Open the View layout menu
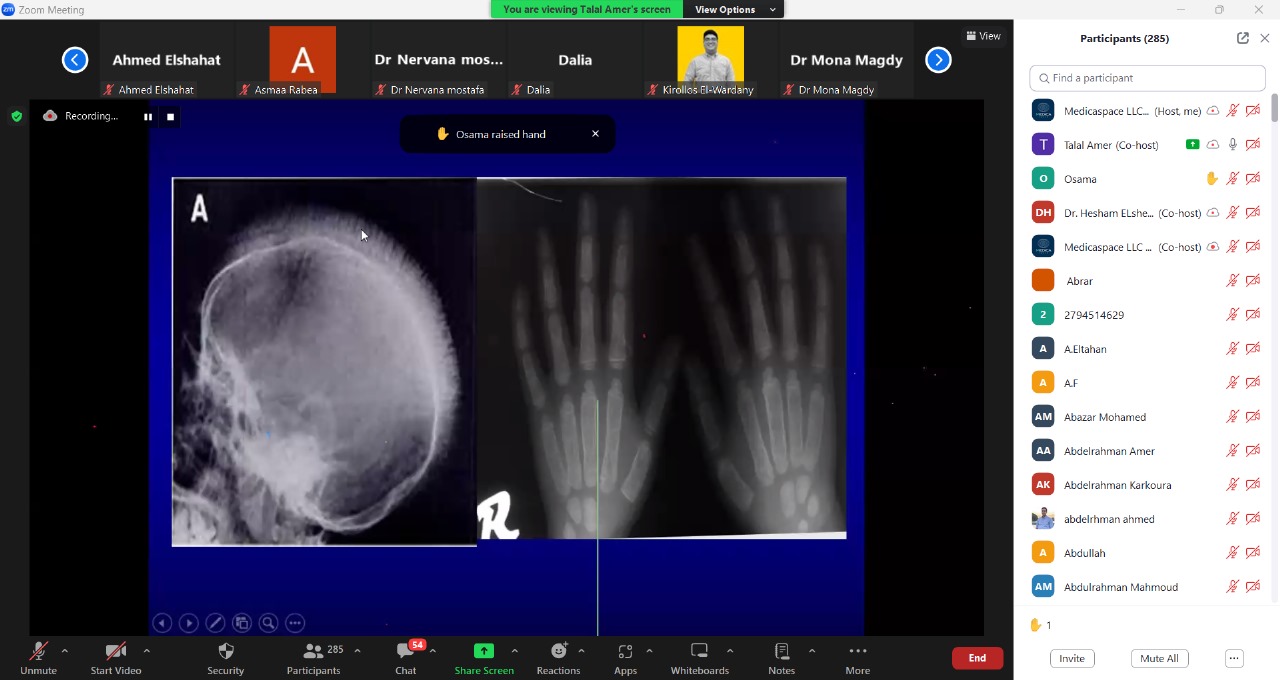Image resolution: width=1280 pixels, height=680 pixels. (x=983, y=36)
